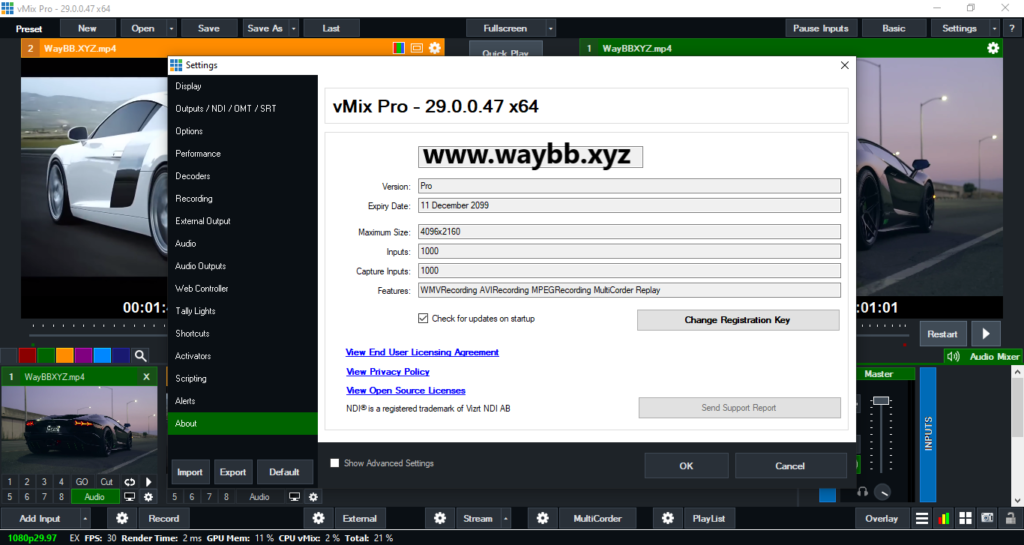Image resolution: width=1024 pixels, height=545 pixels.
Task: Toggle Audio button on input 1
Action: point(94,497)
